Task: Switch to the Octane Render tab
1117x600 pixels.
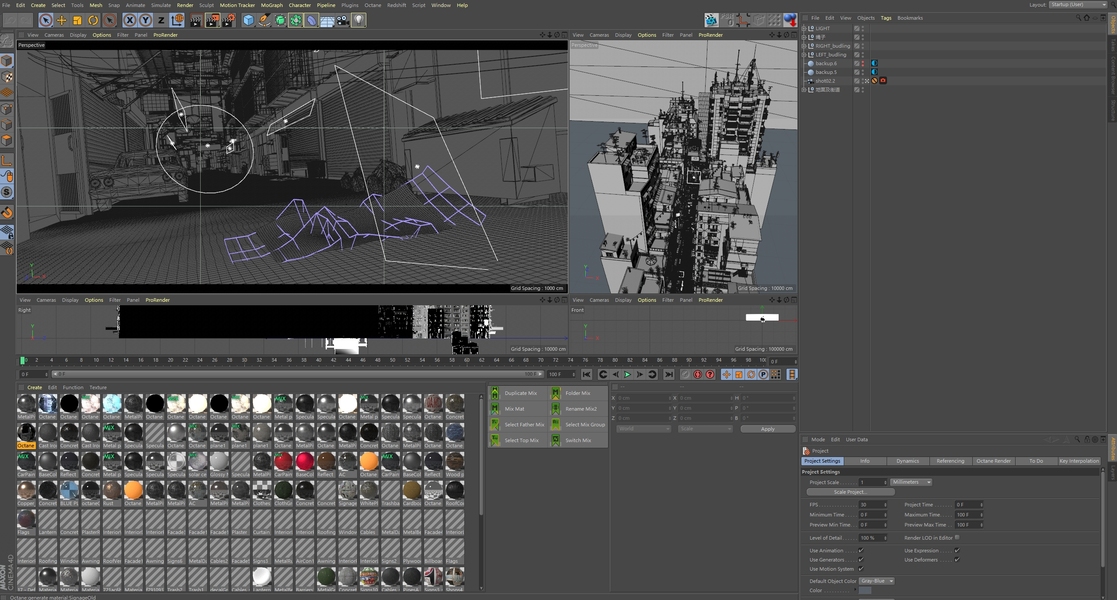Action: [x=993, y=461]
